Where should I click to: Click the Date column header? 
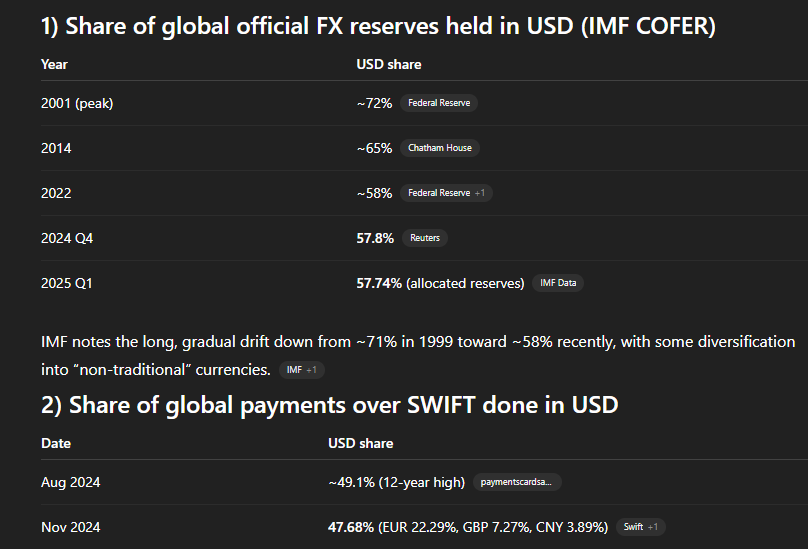pos(56,443)
